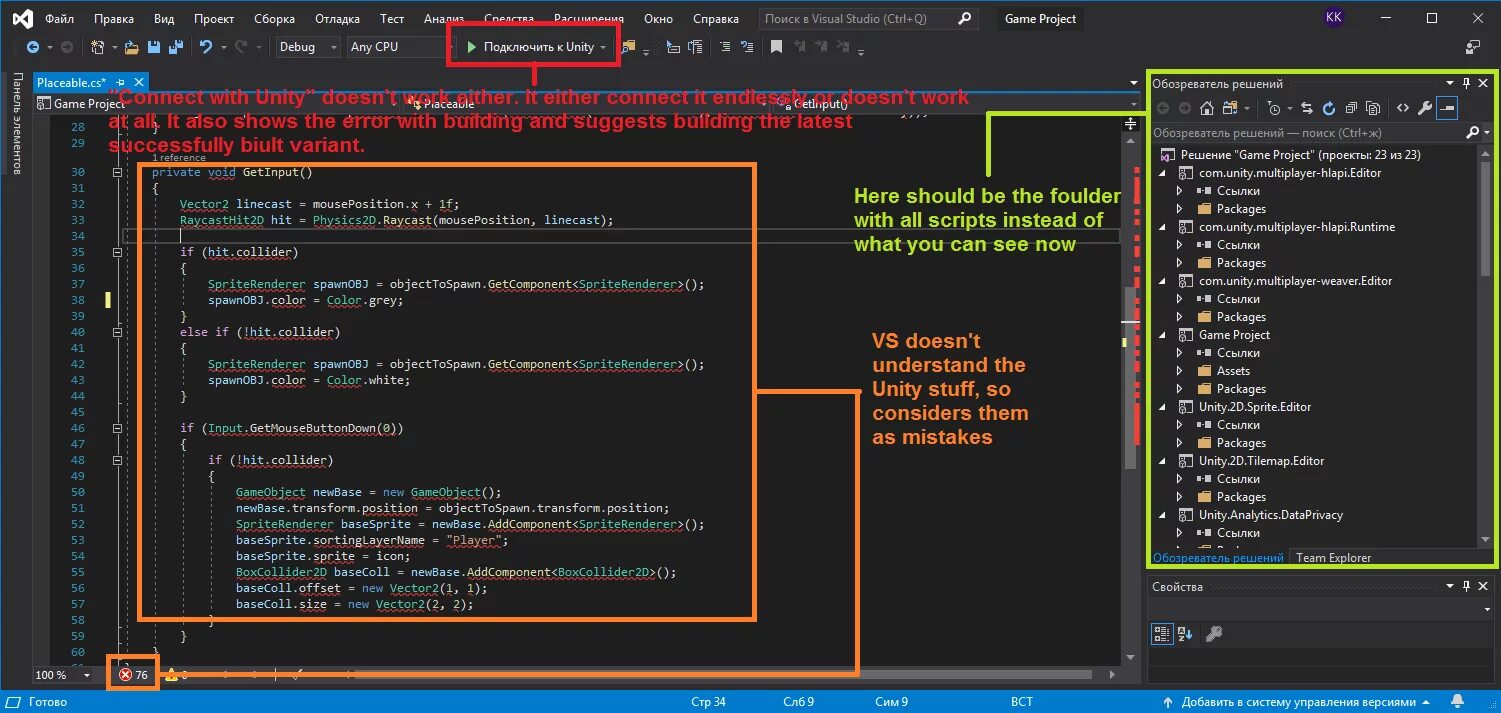
Task: Open the Отладка menu
Action: click(x=337, y=19)
